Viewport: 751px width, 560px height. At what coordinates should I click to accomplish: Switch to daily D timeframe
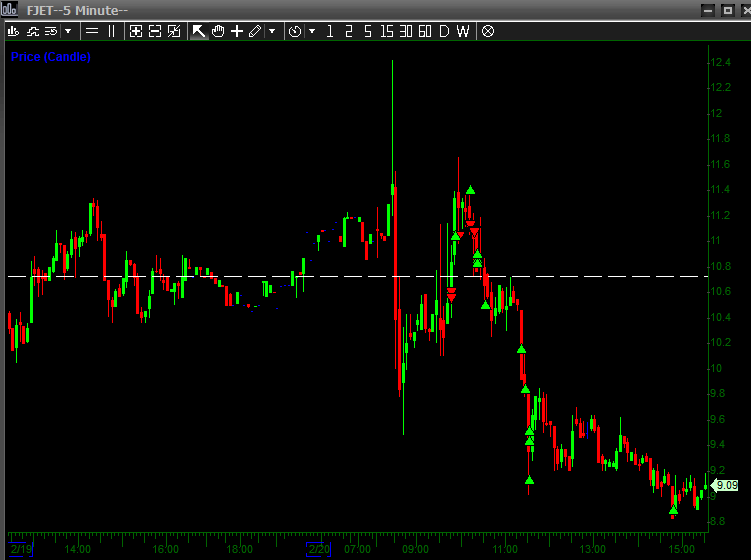coord(444,32)
